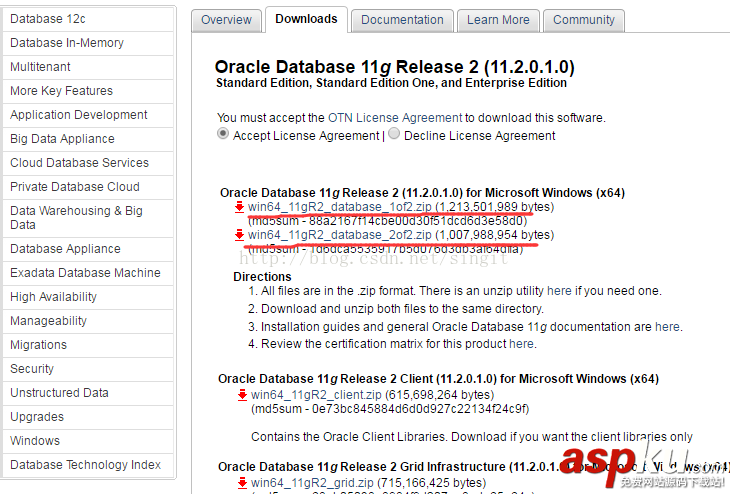The height and width of the screenshot is (494, 730).
Task: Click 'here' link for unzip utility
Action: (x=559, y=291)
